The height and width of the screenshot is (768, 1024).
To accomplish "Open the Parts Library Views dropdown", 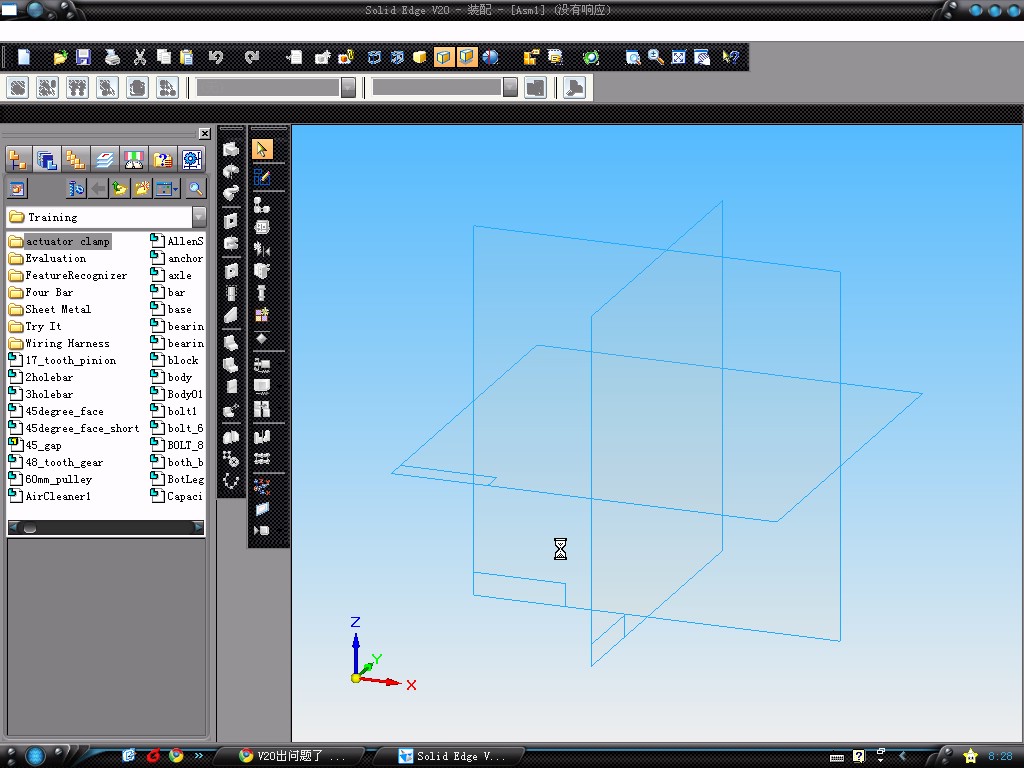I will coord(167,189).
